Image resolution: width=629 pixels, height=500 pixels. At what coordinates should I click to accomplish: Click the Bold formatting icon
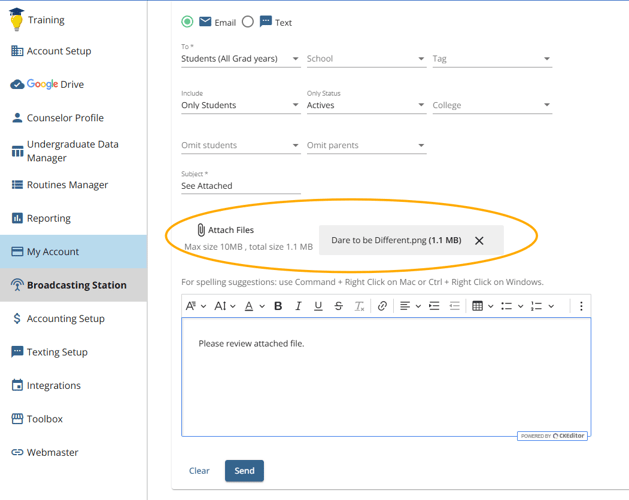[278, 306]
